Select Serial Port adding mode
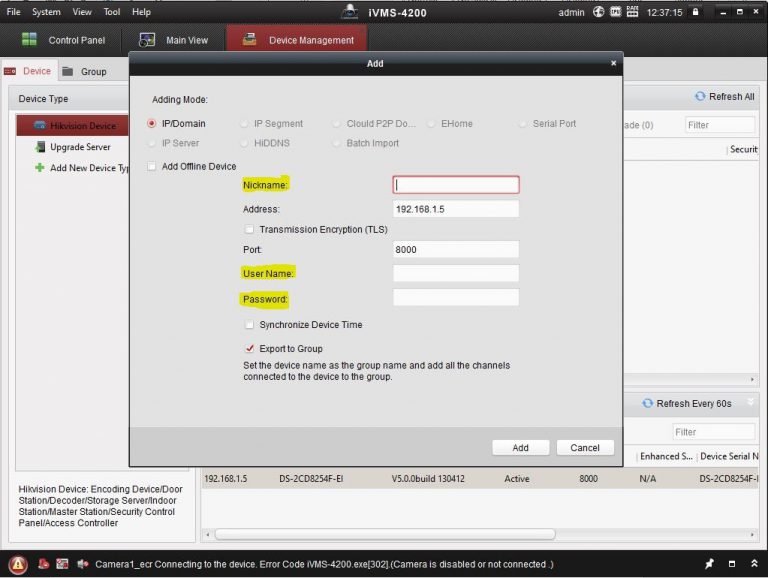This screenshot has width=768, height=578. (523, 123)
